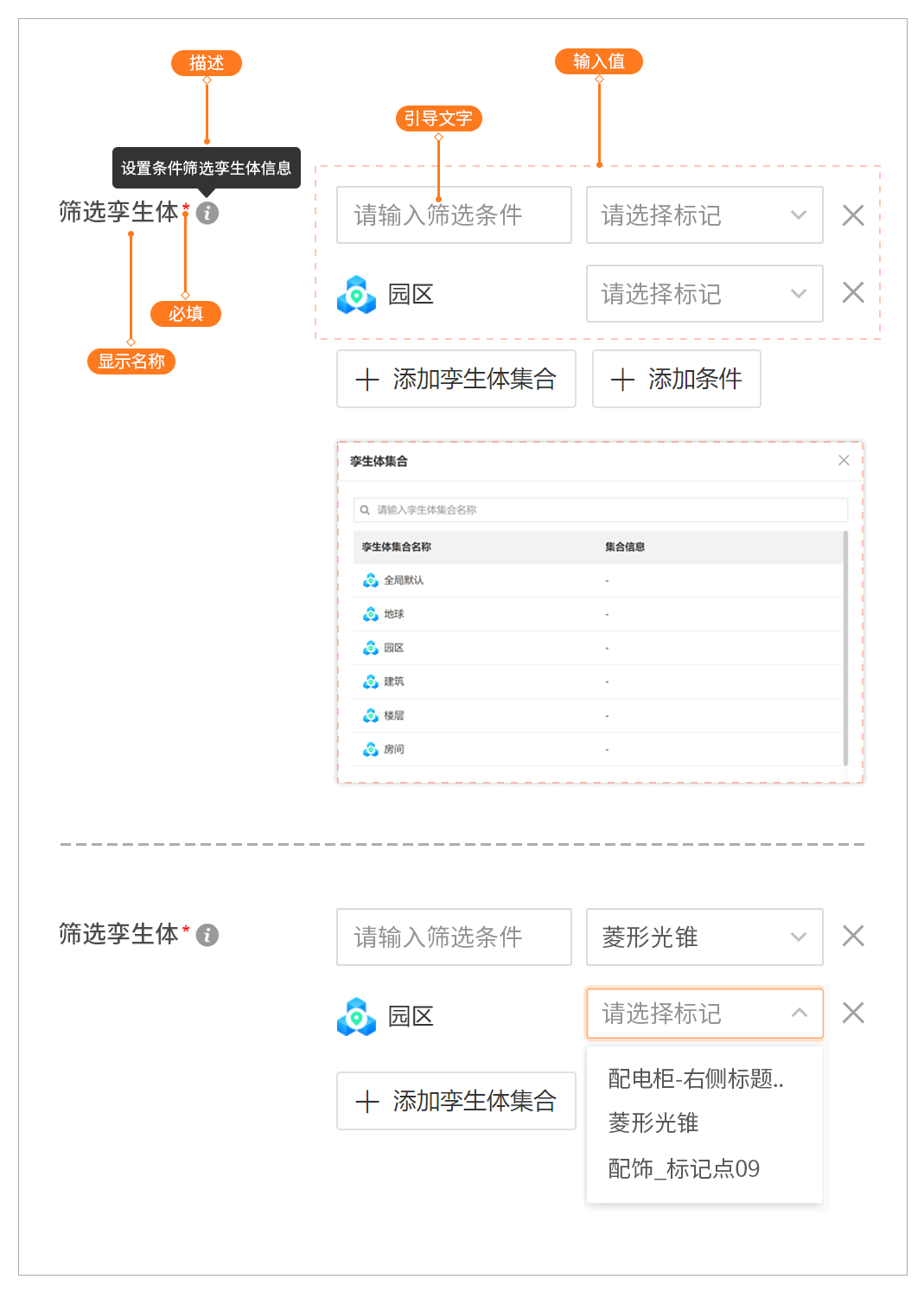
Task: Click the 全局默认 row icon in the dialog
Action: pos(371,580)
